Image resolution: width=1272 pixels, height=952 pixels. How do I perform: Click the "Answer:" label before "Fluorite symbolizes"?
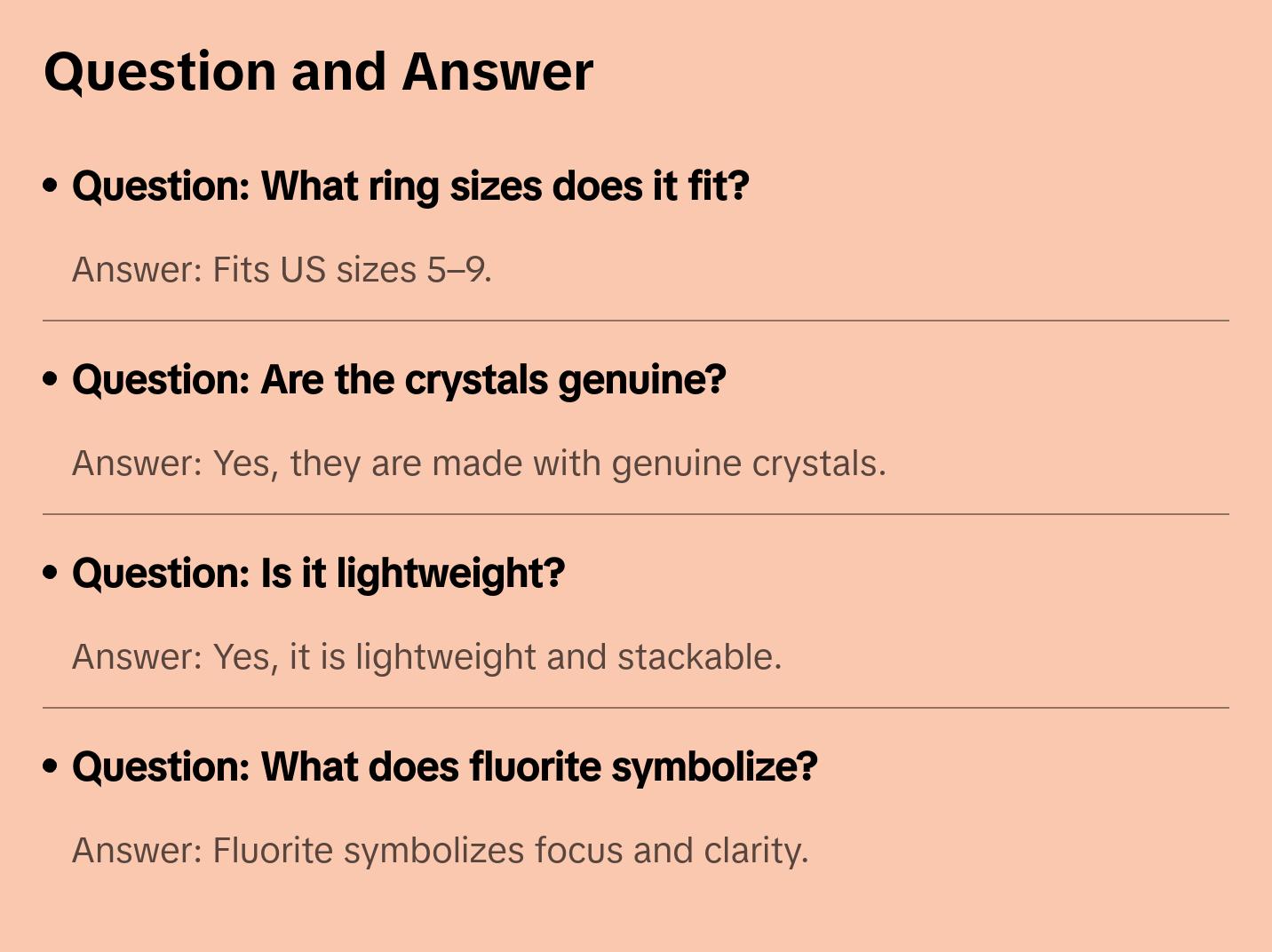click(138, 851)
